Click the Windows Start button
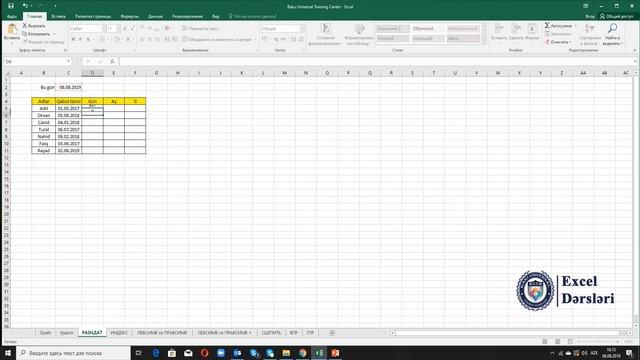Screen dimensions: 640x360 click(8, 353)
